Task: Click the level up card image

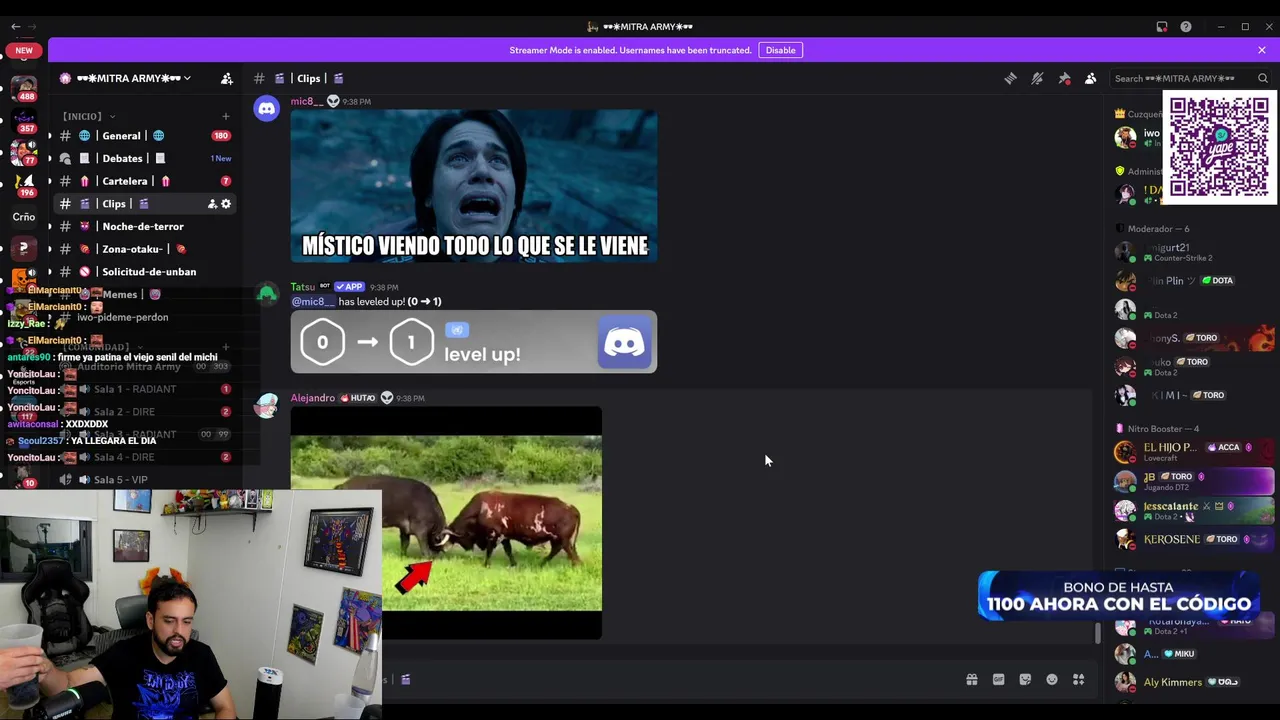Action: click(474, 342)
